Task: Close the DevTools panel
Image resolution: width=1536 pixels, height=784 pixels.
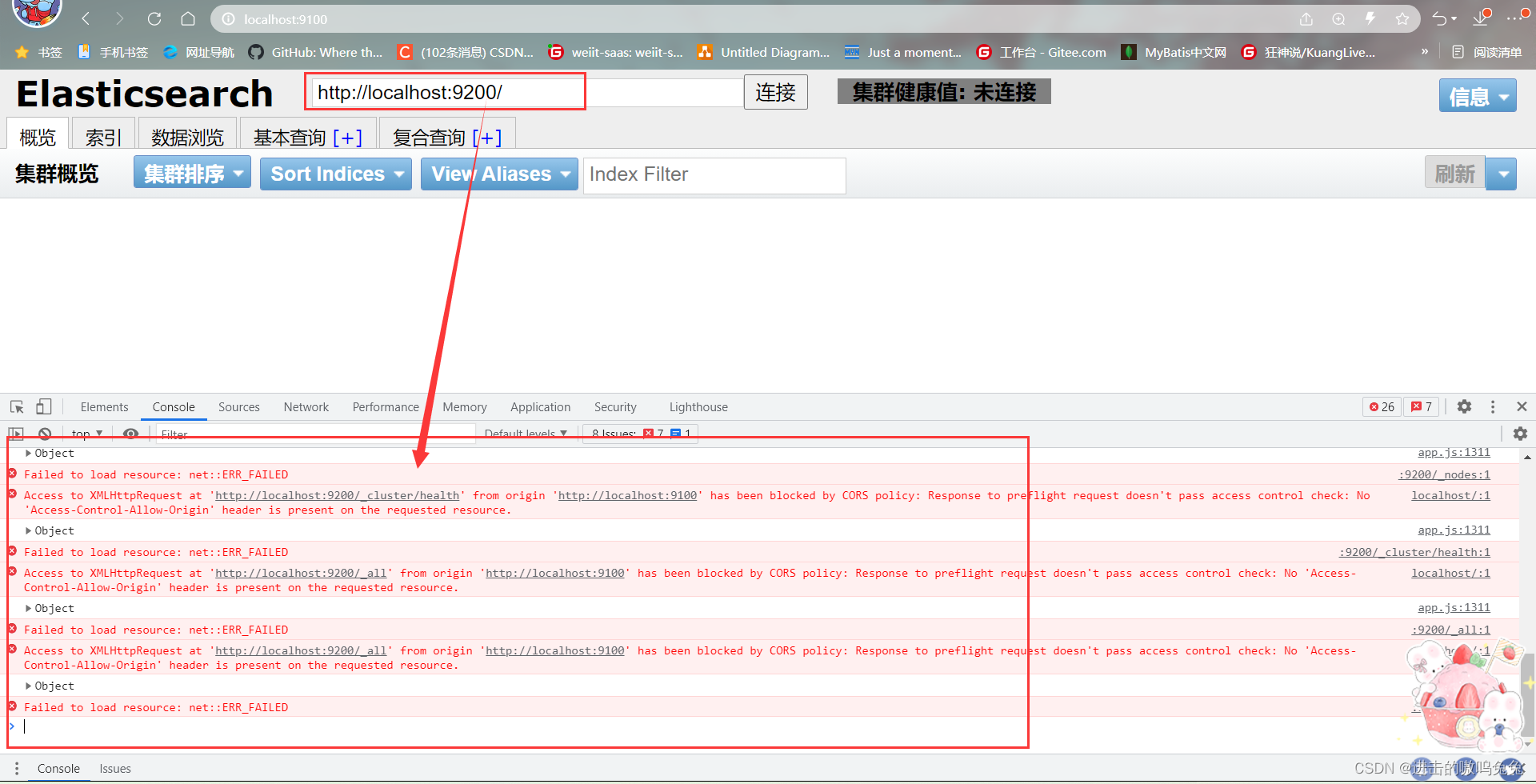Action: (x=1522, y=406)
